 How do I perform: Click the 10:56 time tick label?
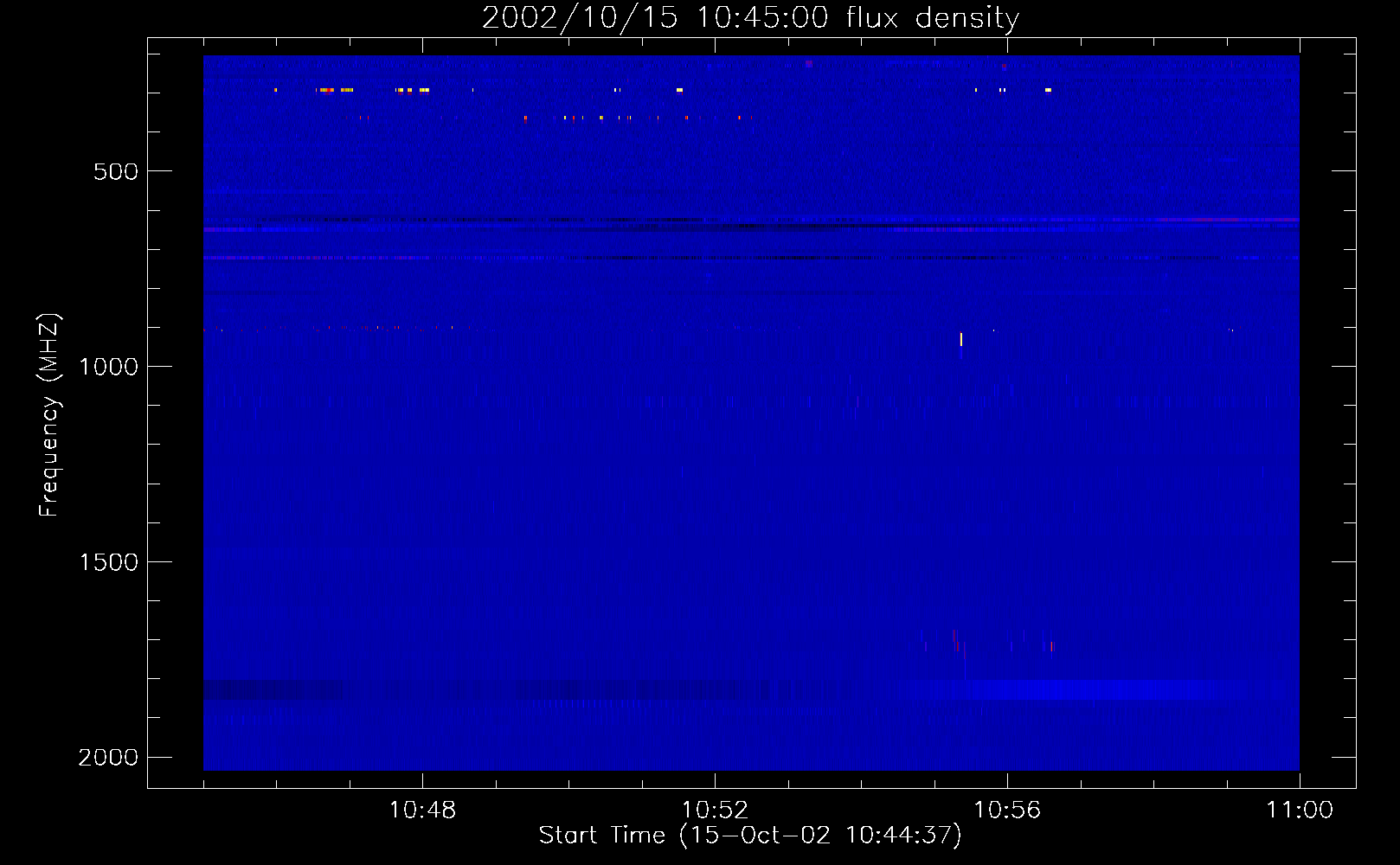1007,811
